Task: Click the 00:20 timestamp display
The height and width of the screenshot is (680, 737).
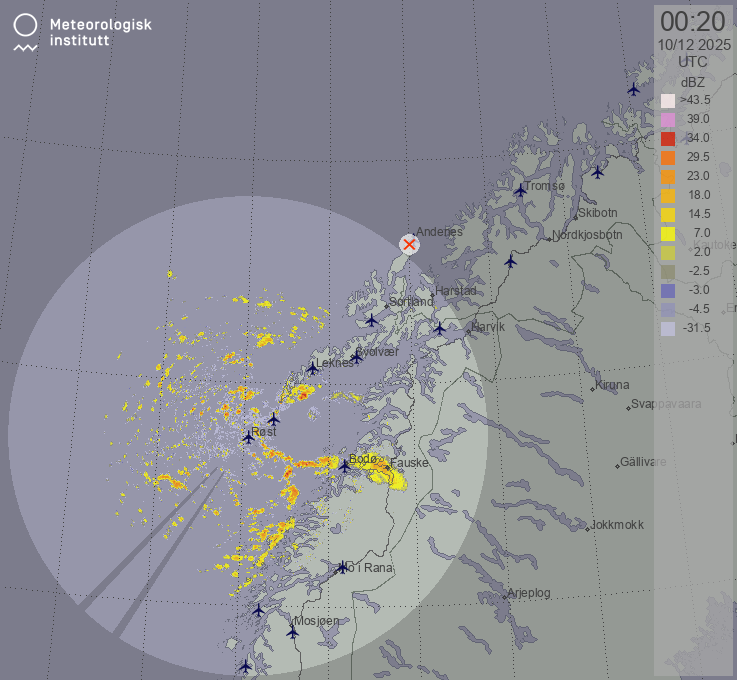Action: [692, 21]
